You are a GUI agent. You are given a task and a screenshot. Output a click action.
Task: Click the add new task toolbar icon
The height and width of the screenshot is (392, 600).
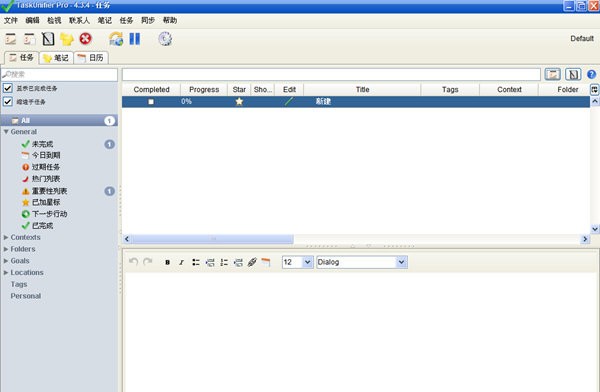click(x=11, y=39)
